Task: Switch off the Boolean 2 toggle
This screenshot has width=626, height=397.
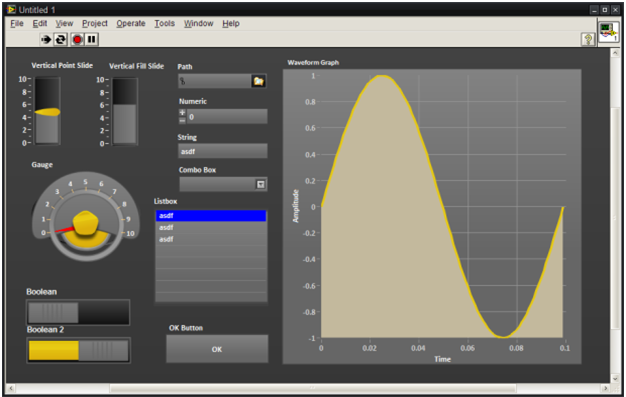Action: pos(78,350)
